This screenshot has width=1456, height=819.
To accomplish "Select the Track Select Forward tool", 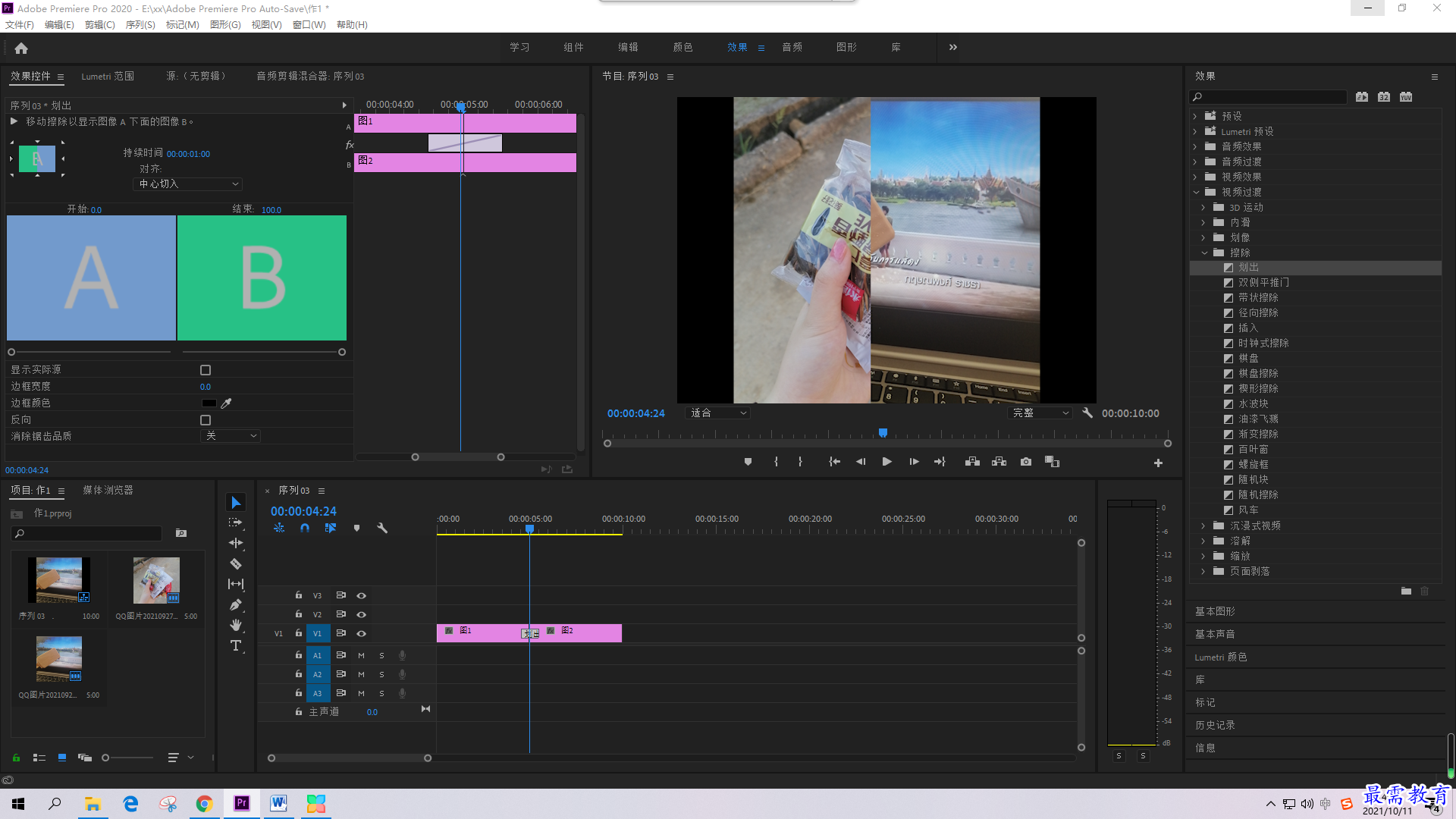I will [236, 522].
